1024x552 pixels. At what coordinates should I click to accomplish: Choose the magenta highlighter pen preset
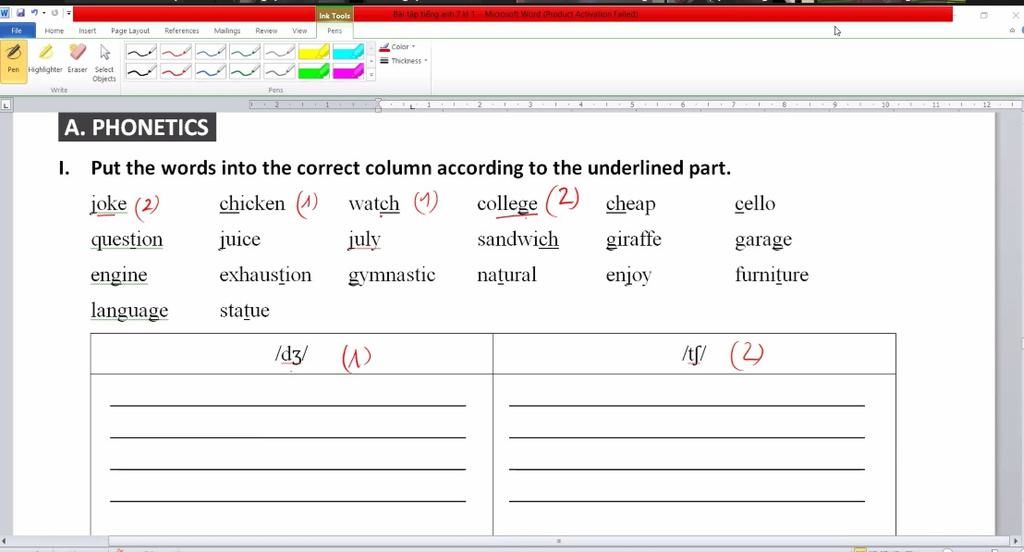[x=349, y=71]
